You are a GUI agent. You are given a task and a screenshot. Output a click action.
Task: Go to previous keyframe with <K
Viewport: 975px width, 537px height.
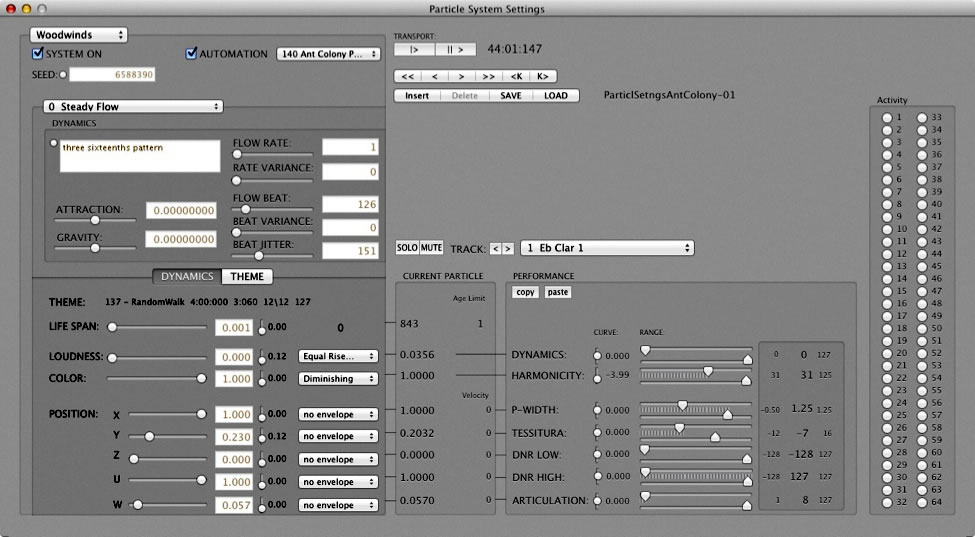coord(516,76)
